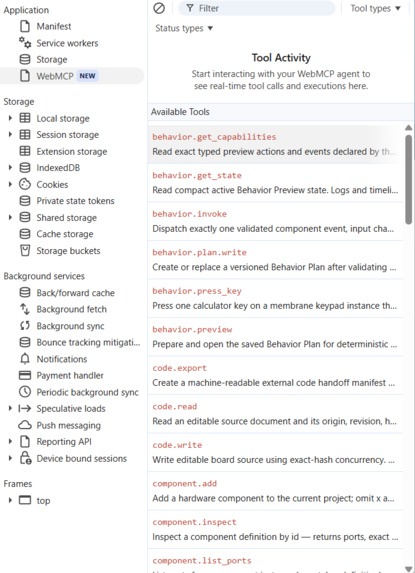Select the code.write tool
415x573 pixels.
point(276,452)
